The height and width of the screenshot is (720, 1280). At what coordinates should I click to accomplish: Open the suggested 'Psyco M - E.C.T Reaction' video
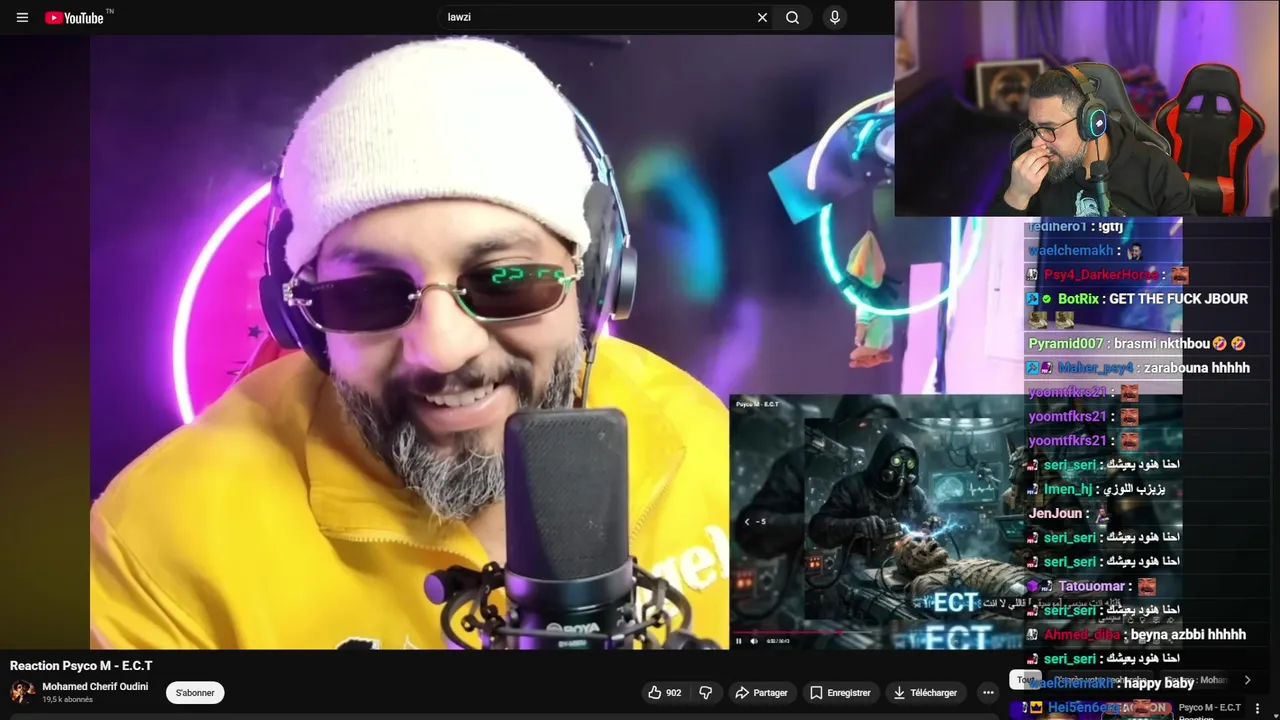coord(1210,711)
